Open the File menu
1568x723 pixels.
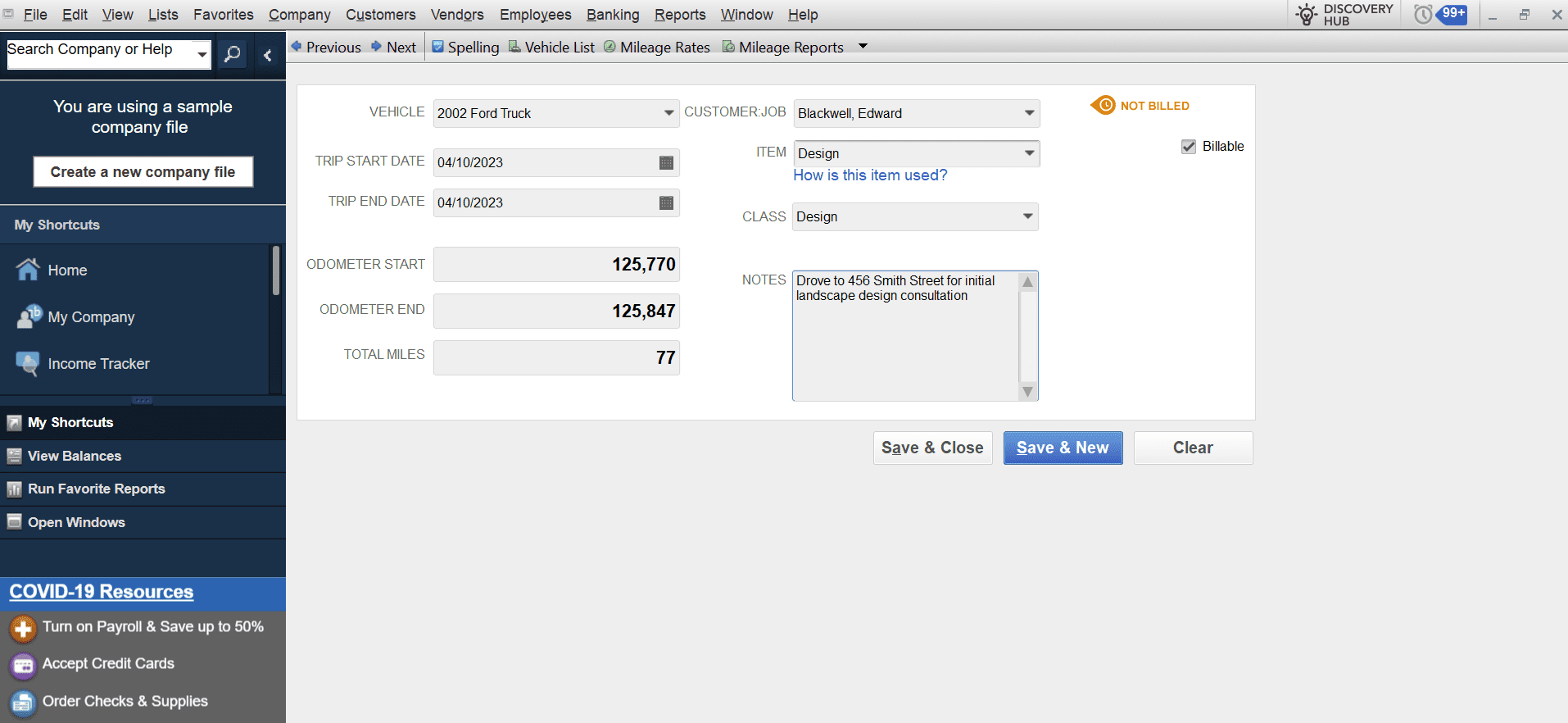point(35,14)
